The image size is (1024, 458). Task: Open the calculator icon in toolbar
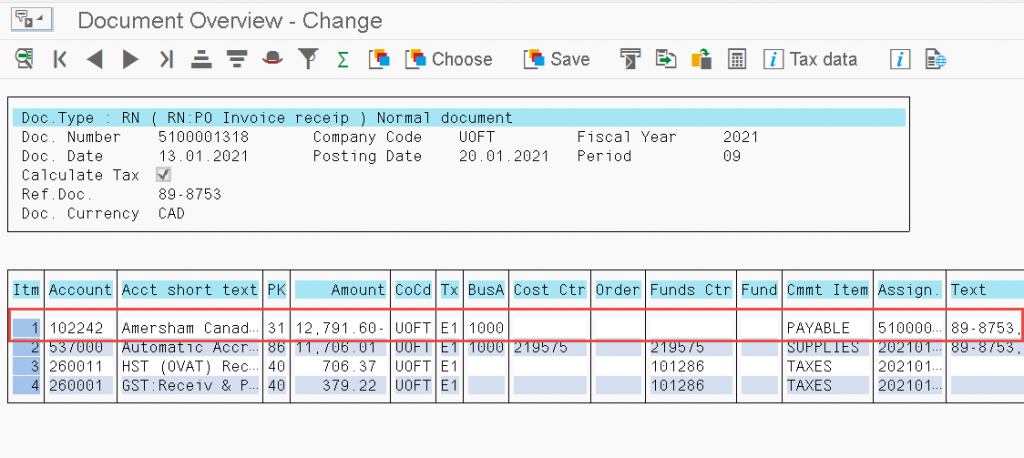click(x=736, y=59)
